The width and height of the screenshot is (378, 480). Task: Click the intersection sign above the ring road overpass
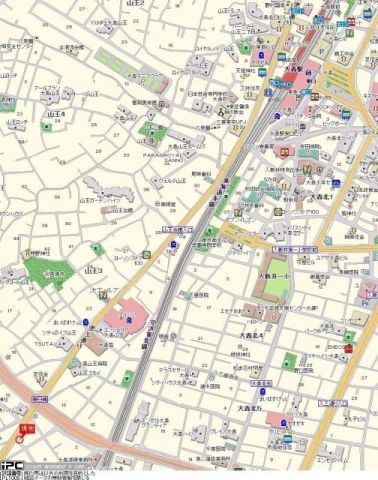tap(41, 399)
